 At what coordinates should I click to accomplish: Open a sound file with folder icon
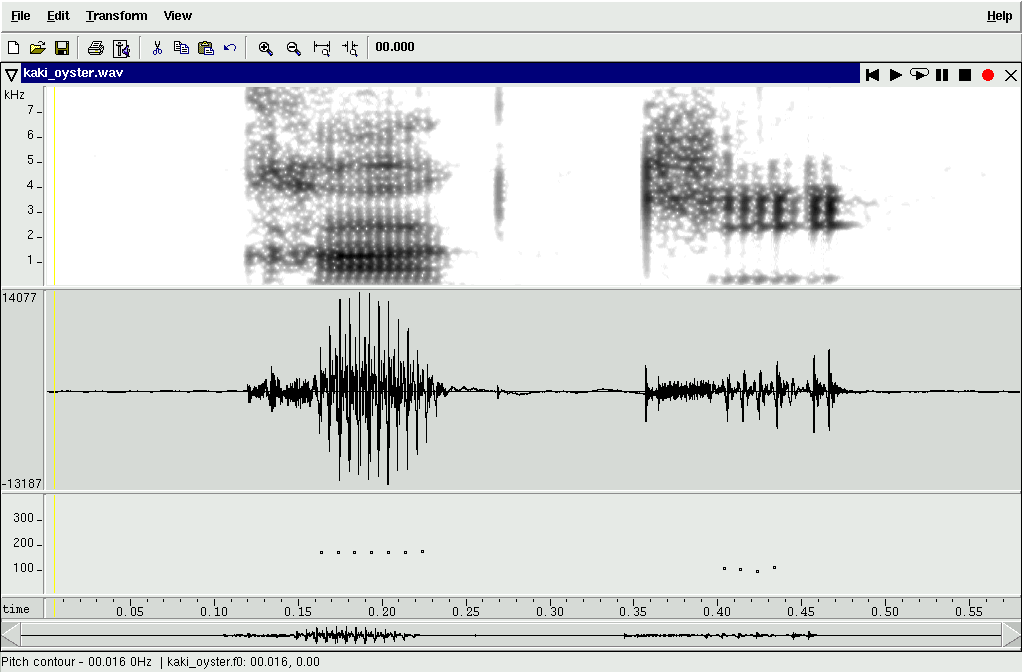point(38,47)
